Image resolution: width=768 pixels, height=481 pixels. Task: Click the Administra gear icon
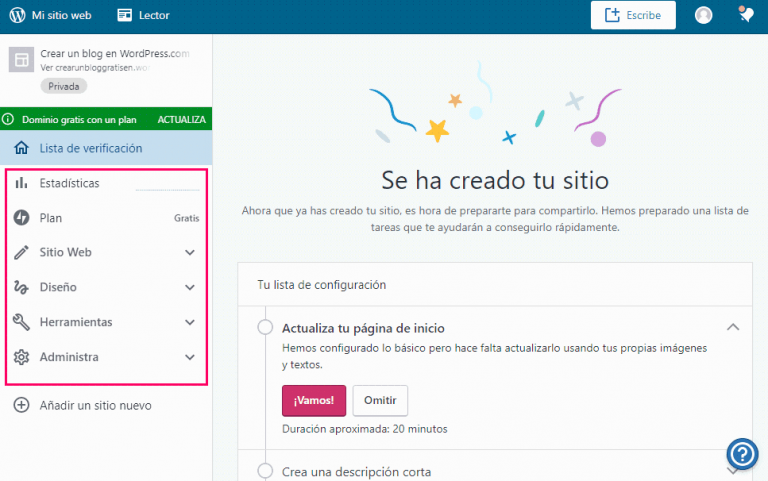point(21,357)
